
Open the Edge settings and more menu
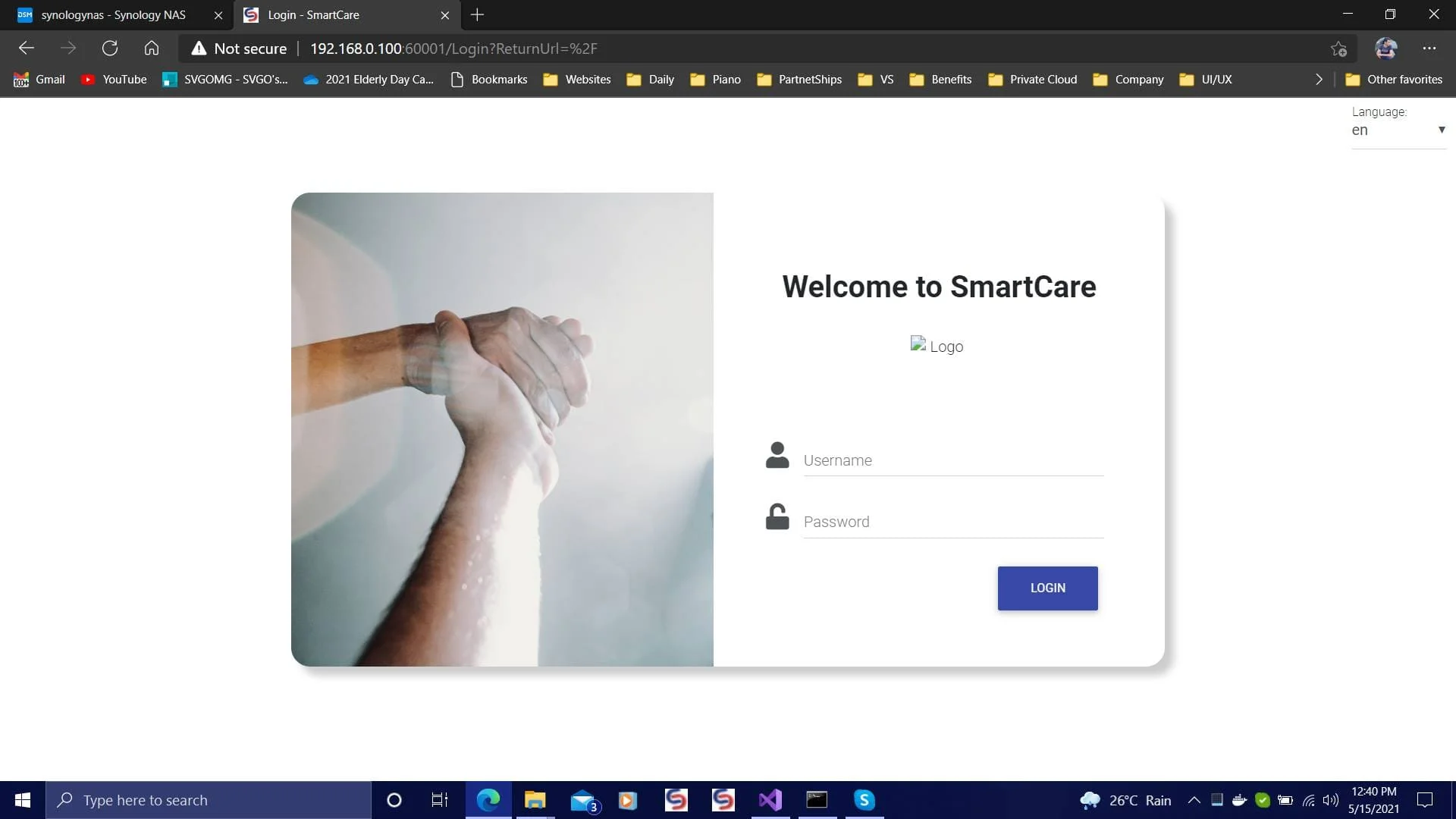[x=1429, y=49]
